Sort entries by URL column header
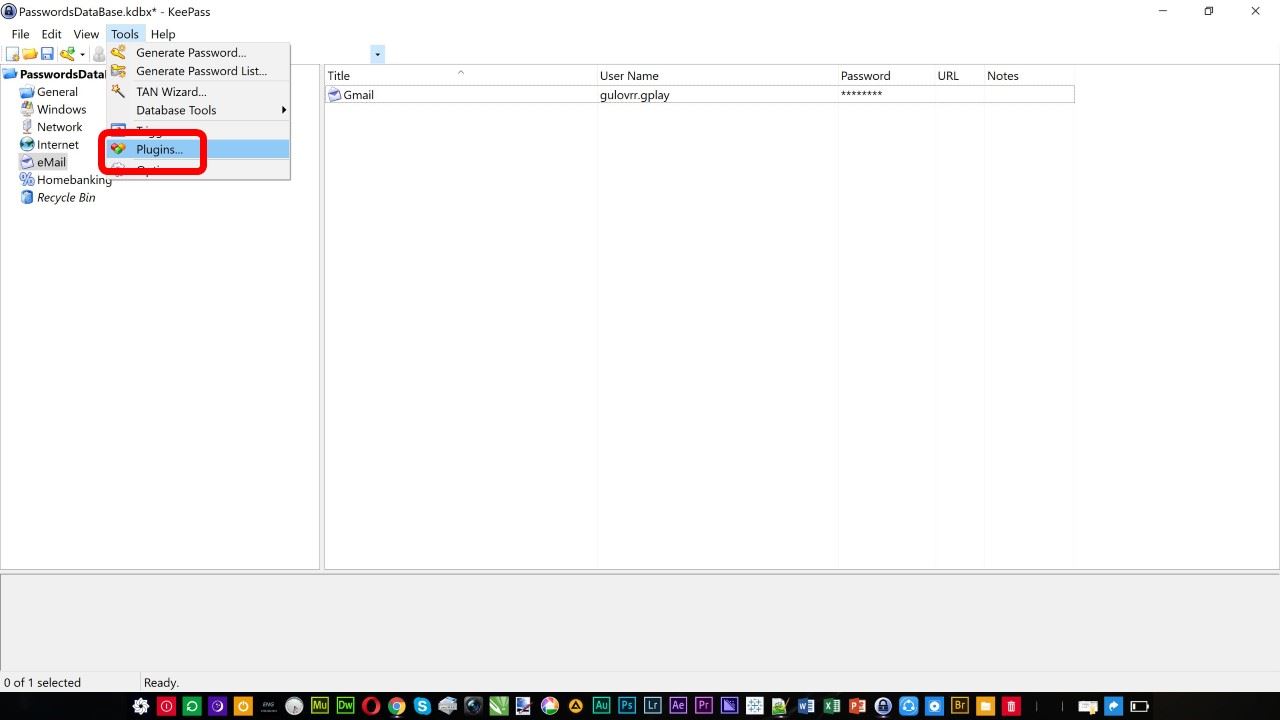 (x=958, y=76)
